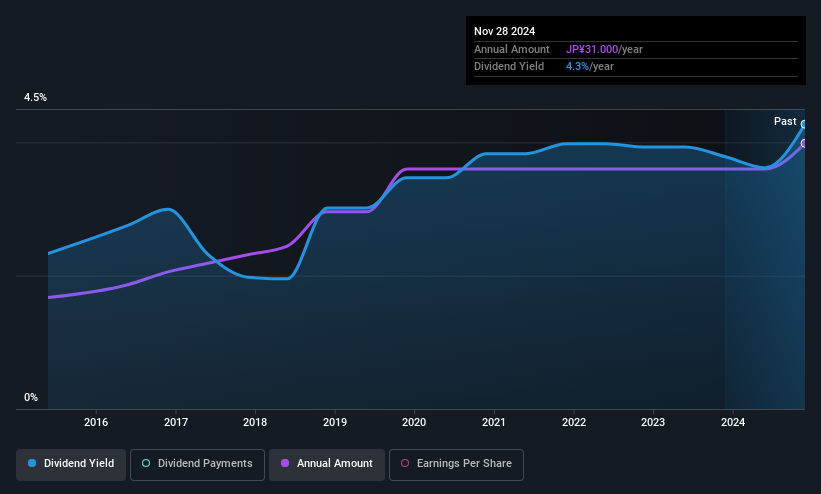Click the purple Annual Amount endpoint marker

[804, 144]
